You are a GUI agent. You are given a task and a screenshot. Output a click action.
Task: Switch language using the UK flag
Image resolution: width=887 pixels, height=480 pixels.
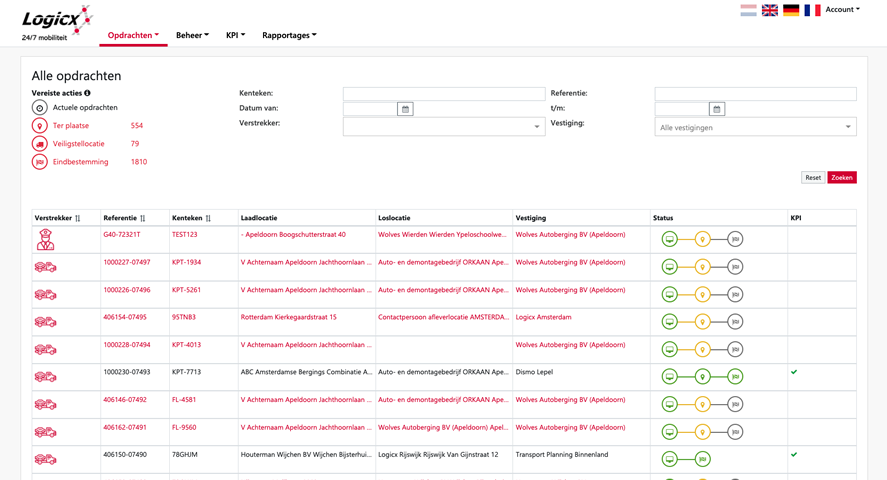[770, 10]
